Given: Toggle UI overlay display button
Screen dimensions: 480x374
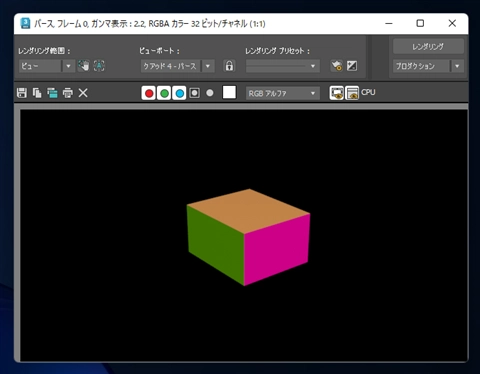Looking at the screenshot, I should (x=337, y=93).
